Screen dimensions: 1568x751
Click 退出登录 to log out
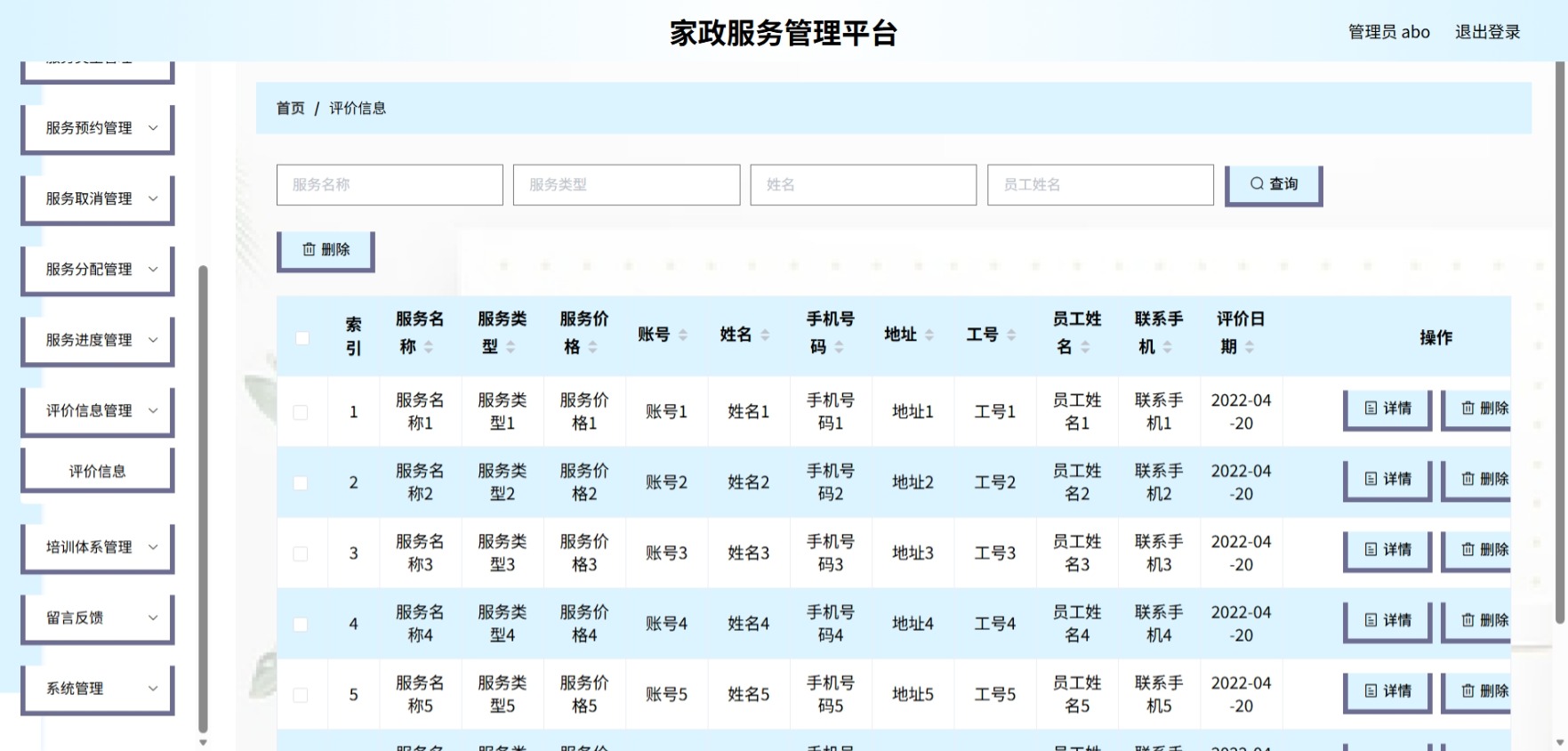point(1487,32)
